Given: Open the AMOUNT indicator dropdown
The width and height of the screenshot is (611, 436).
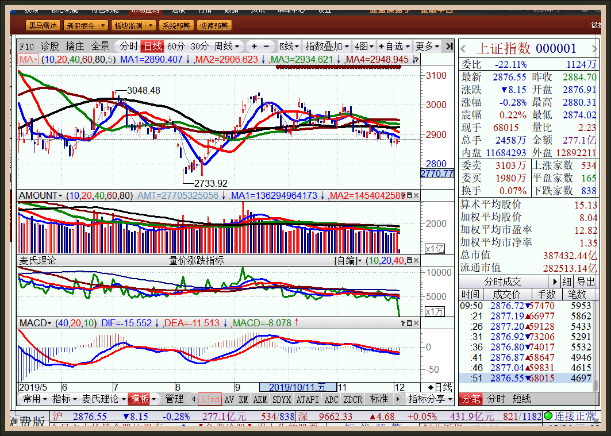Looking at the screenshot, I should (41, 195).
